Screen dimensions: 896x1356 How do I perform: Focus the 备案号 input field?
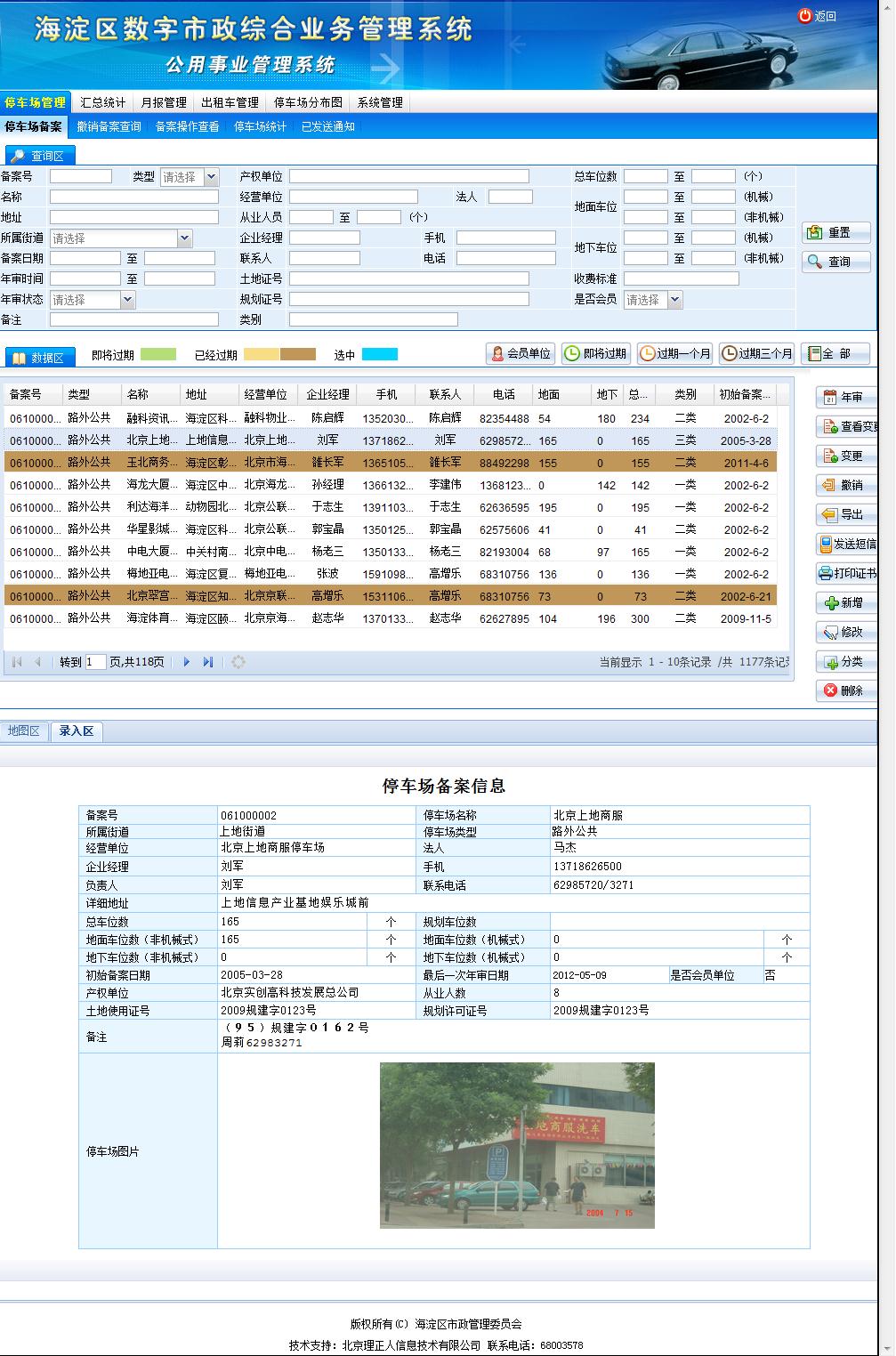point(81,176)
